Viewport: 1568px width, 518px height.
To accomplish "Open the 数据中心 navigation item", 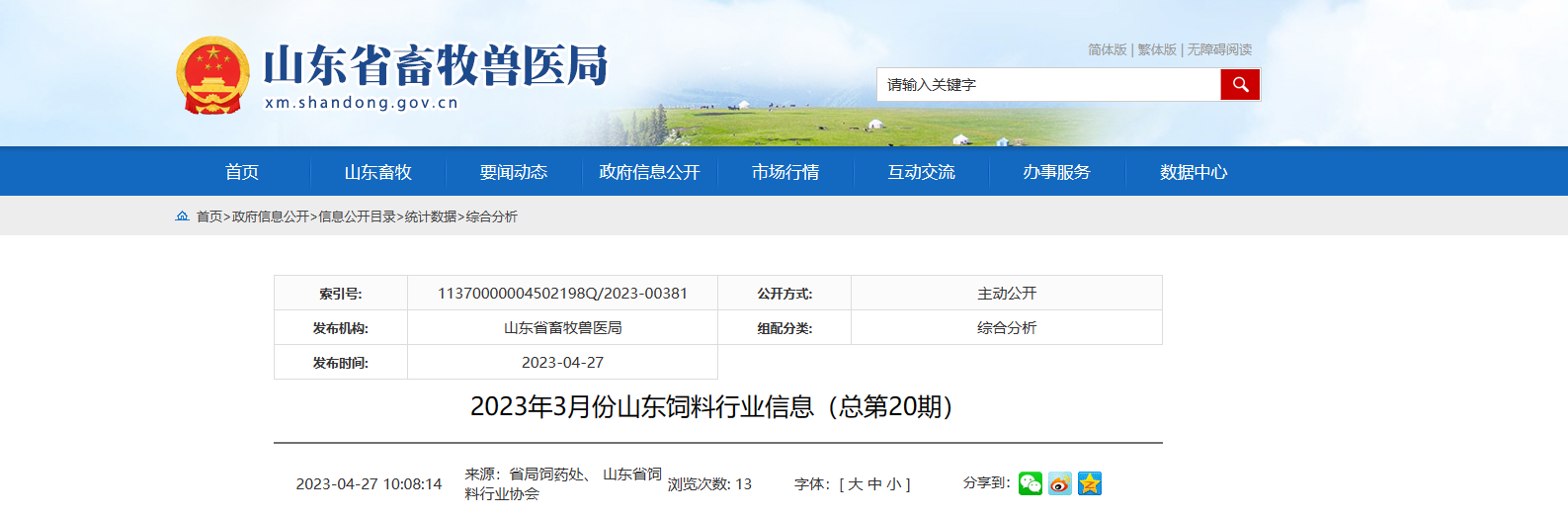I will coord(1194,172).
